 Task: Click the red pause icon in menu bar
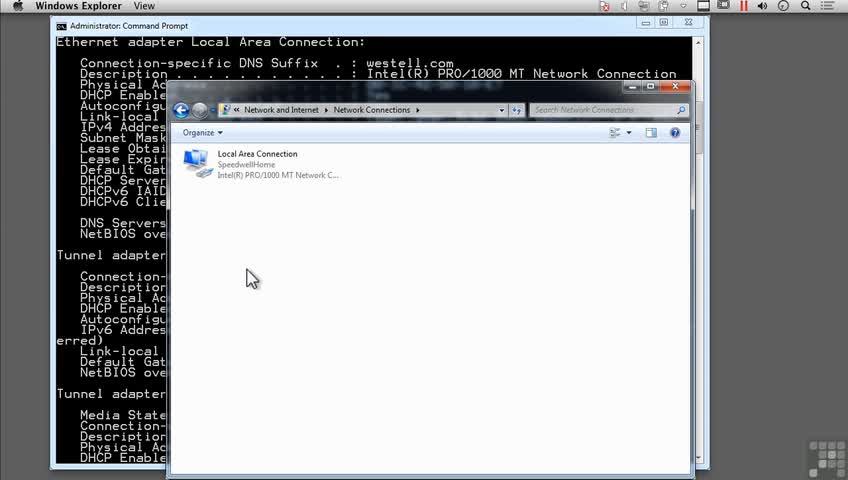(744, 6)
